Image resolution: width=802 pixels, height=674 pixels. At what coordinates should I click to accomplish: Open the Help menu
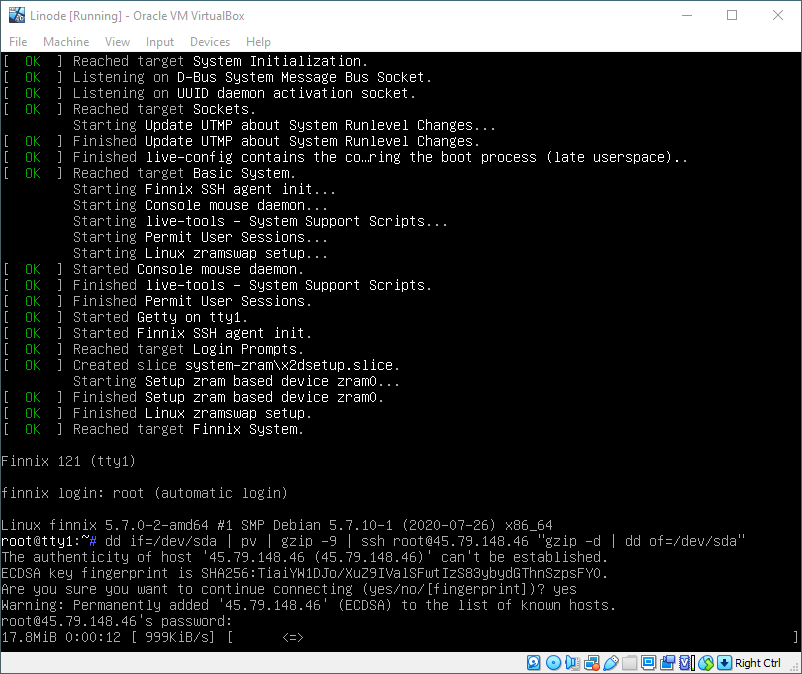[258, 42]
